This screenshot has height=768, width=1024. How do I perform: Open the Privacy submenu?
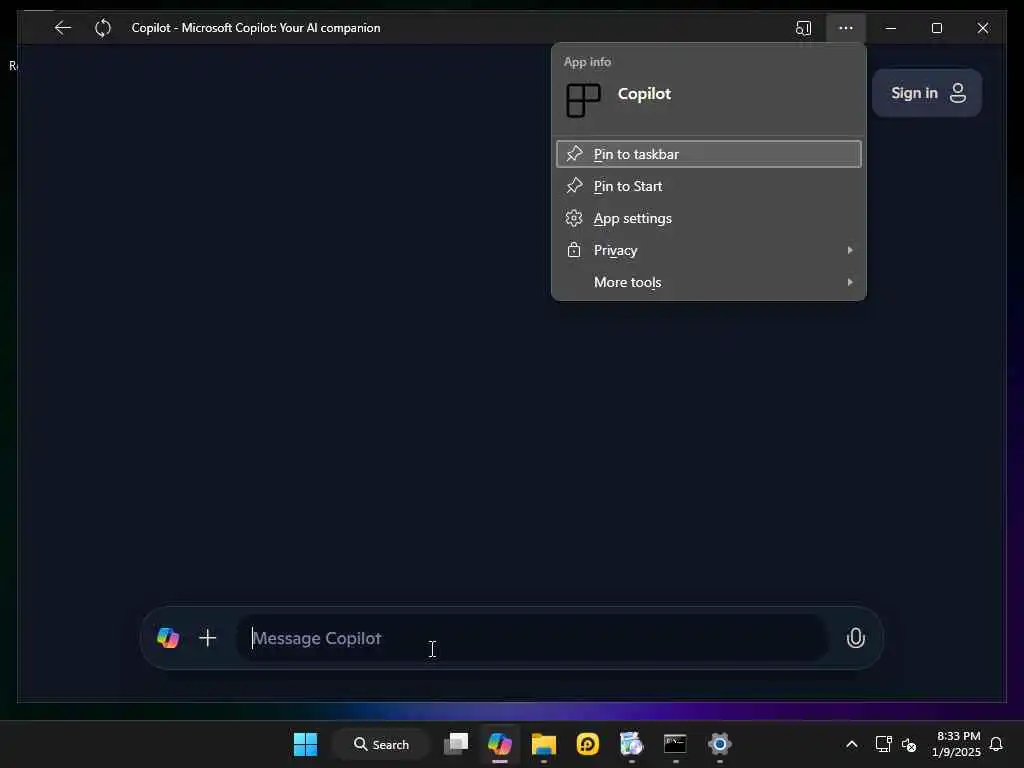pos(709,250)
